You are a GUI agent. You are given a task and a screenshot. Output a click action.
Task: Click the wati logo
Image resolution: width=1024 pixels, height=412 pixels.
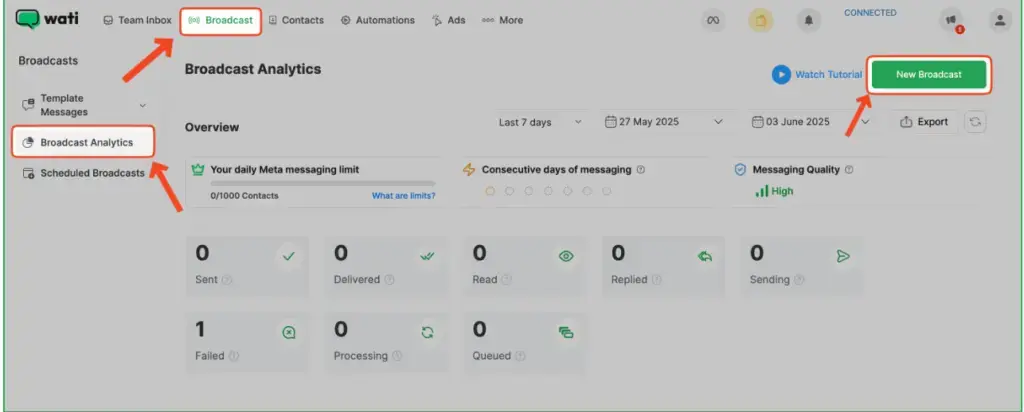click(x=47, y=20)
